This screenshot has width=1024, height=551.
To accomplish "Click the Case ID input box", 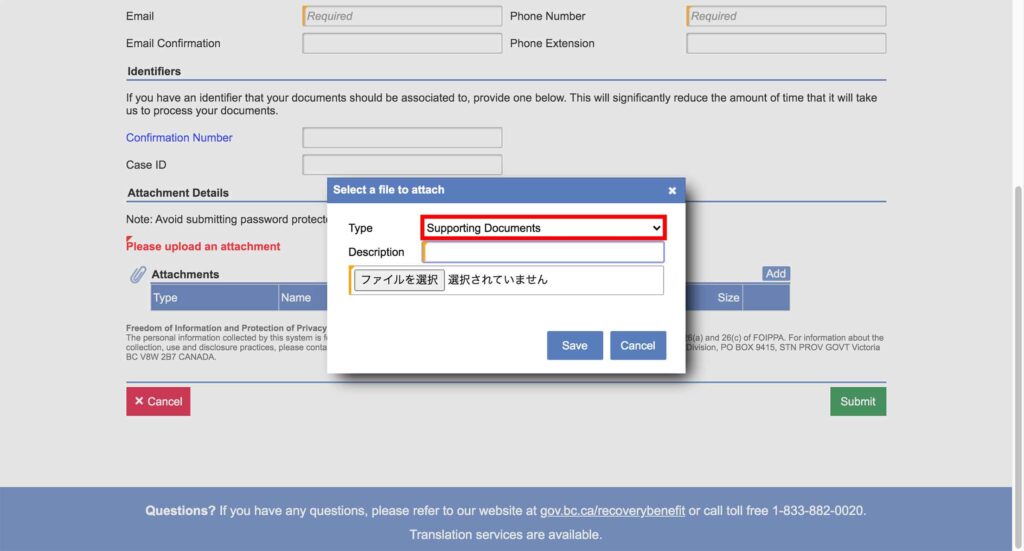I will (x=402, y=165).
